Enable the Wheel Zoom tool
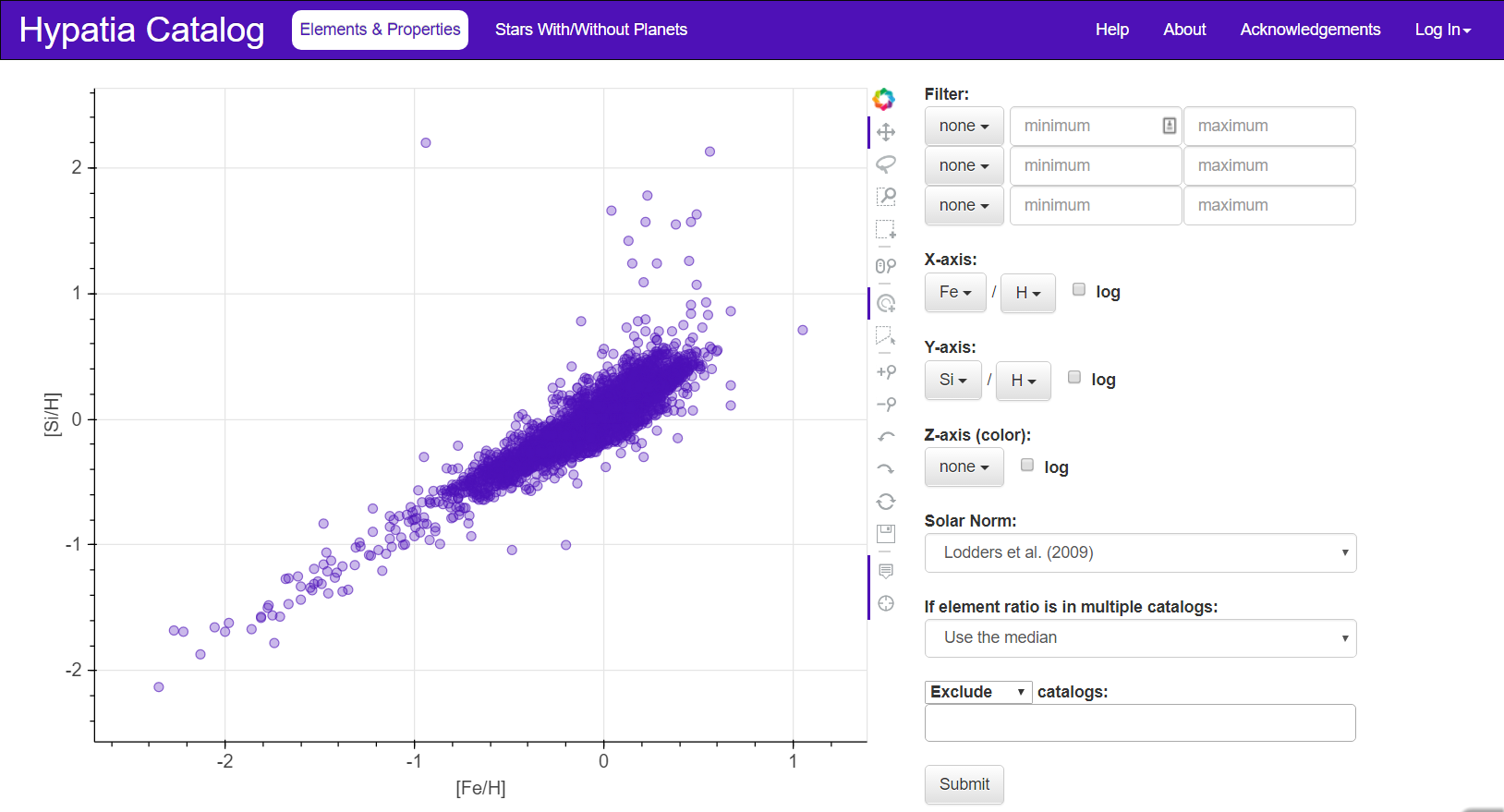Screen dimensions: 1504x812 coord(885,266)
